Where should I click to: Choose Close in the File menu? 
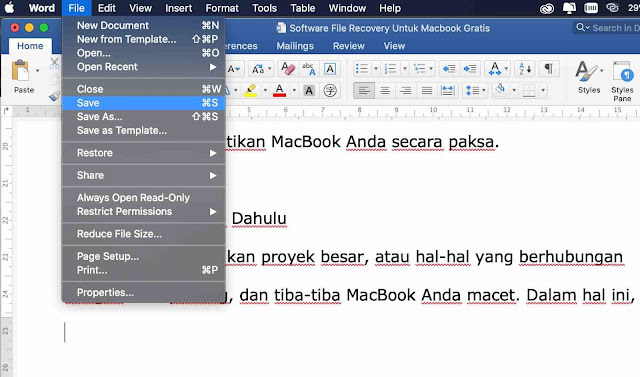[144, 89]
